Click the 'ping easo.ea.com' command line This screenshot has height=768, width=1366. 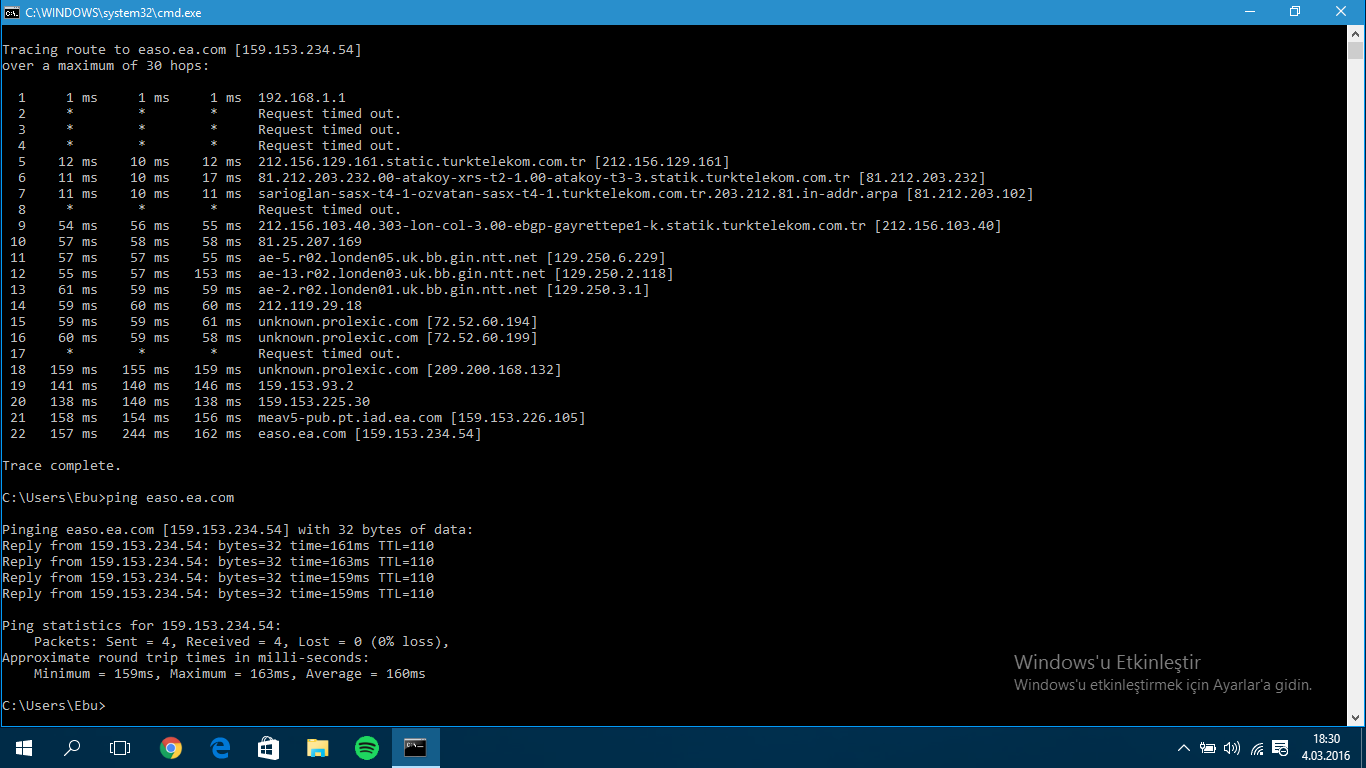pyautogui.click(x=118, y=498)
